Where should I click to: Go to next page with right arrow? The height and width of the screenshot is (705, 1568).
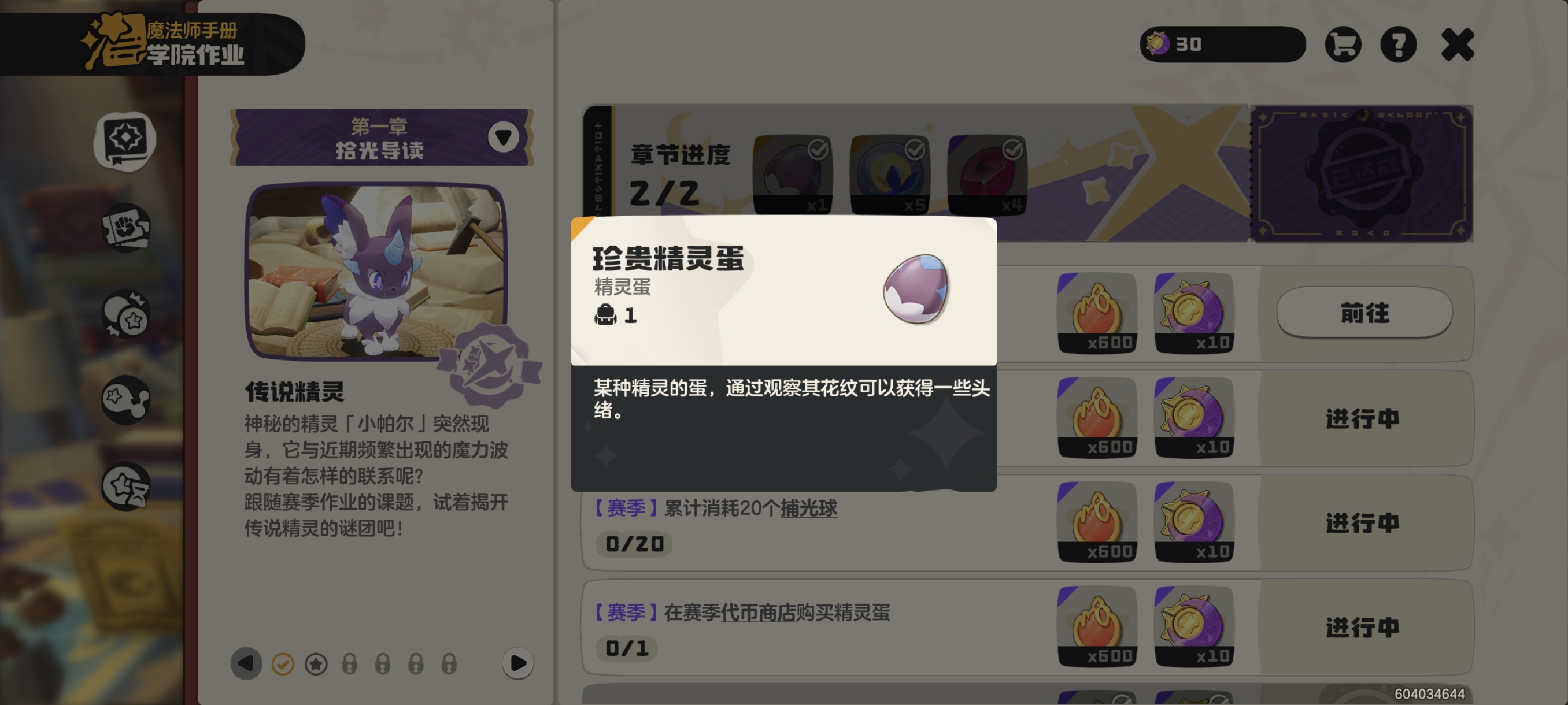click(518, 663)
